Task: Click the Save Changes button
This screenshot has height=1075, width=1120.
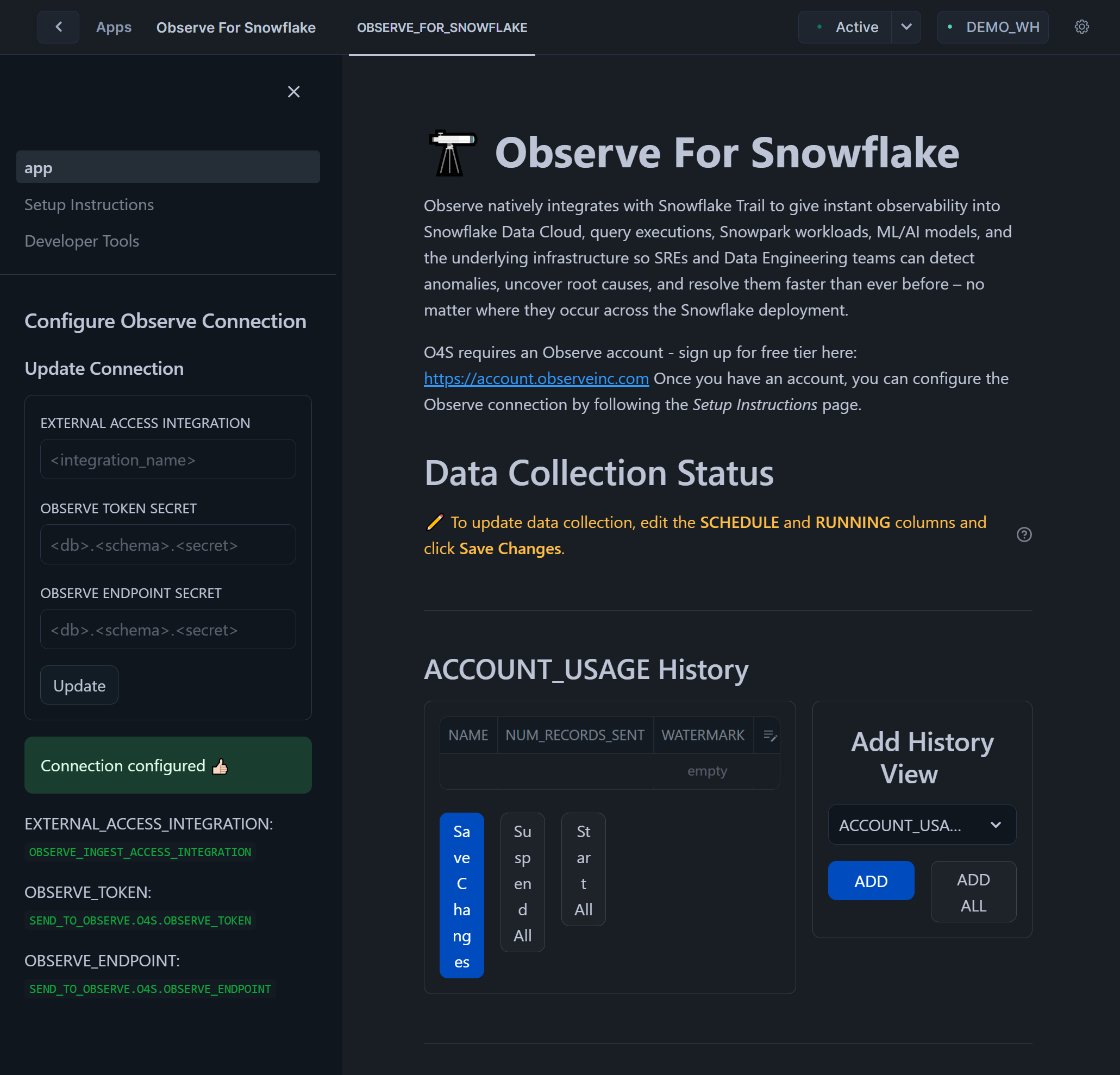Action: (x=461, y=895)
